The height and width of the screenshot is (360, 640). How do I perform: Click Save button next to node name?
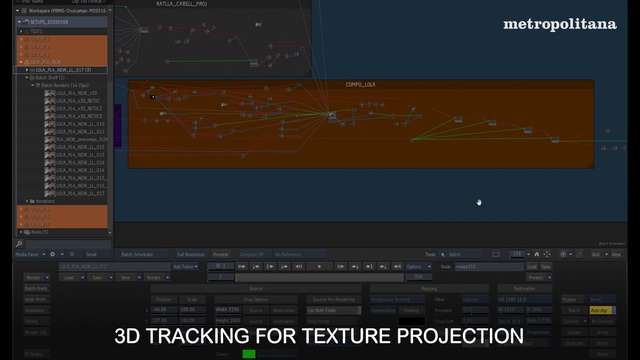[x=546, y=267]
